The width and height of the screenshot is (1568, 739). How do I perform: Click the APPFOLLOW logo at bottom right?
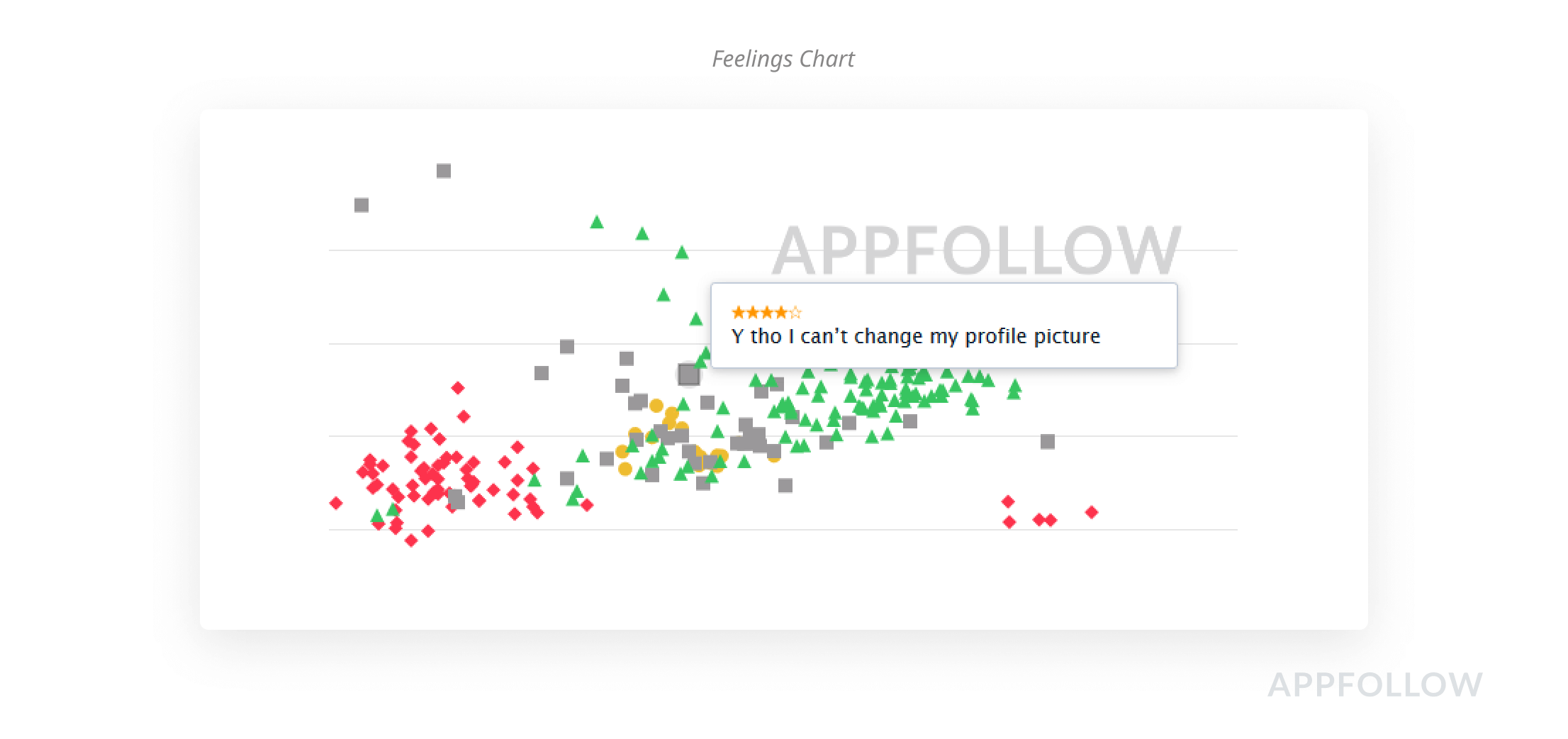click(1374, 685)
